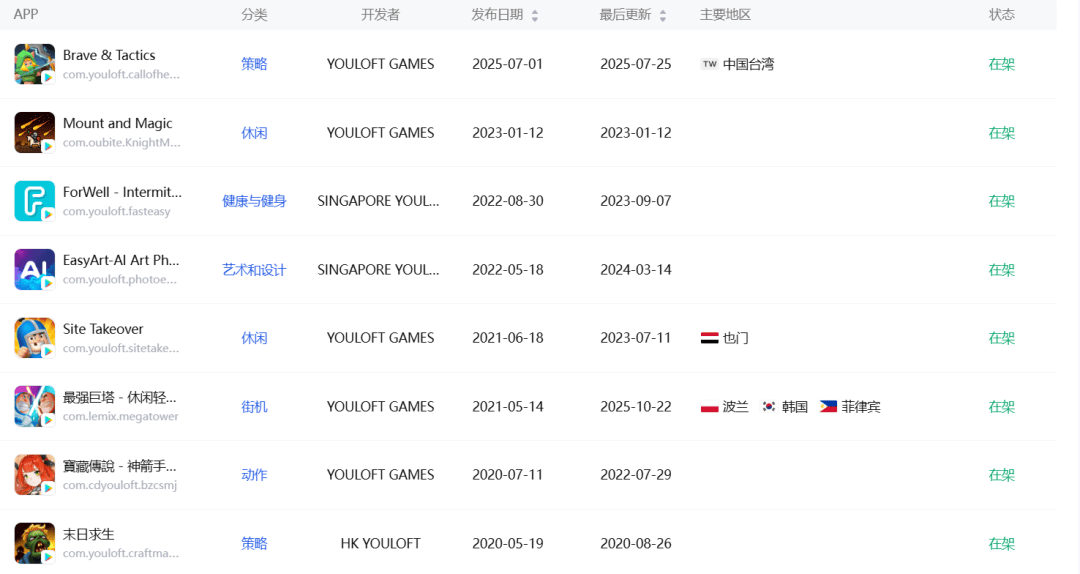The height and width of the screenshot is (574, 1080).
Task: Click the Brave & Tactics app icon
Action: tap(34, 64)
